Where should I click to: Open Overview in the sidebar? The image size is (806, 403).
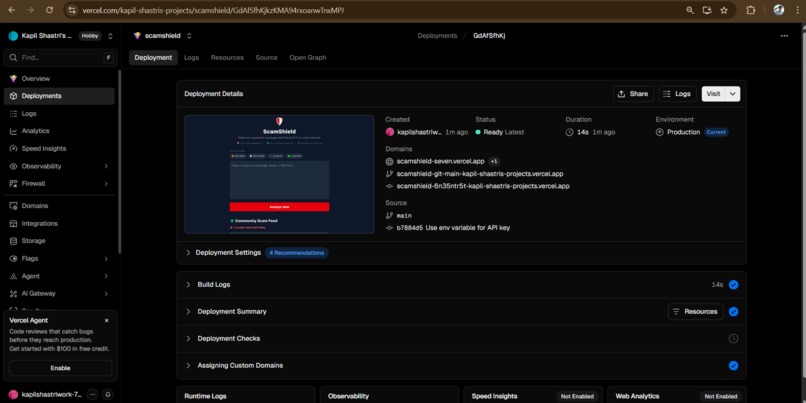tap(59, 79)
